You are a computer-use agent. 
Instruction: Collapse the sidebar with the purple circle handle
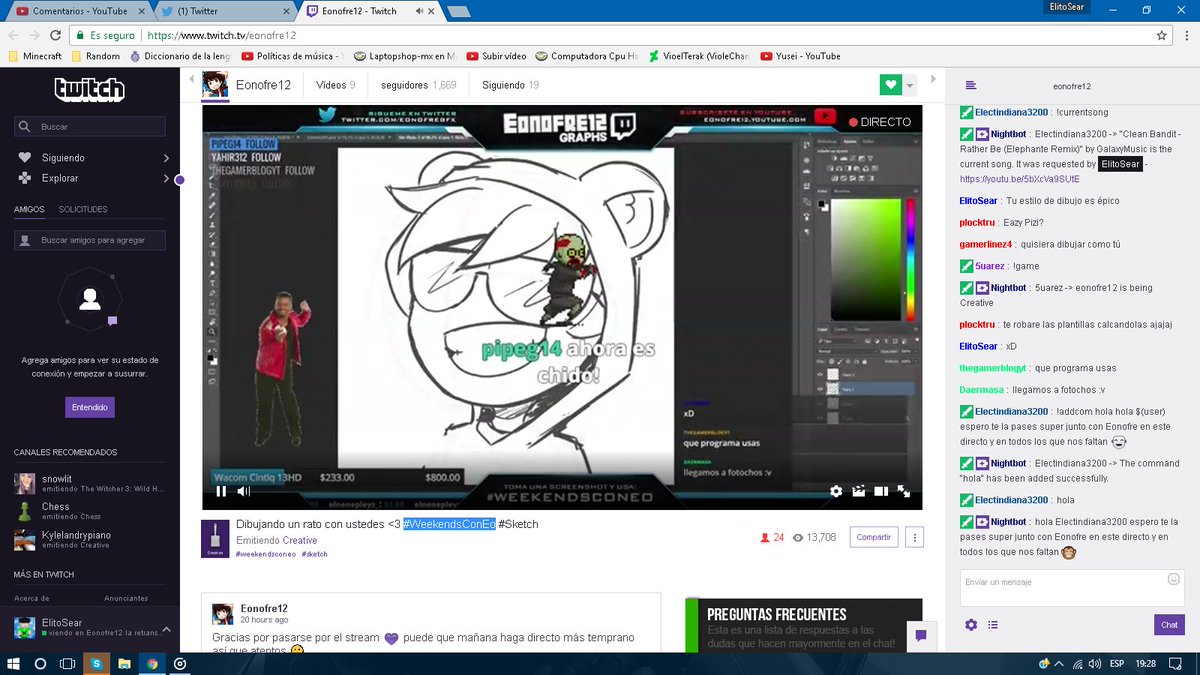(x=180, y=180)
